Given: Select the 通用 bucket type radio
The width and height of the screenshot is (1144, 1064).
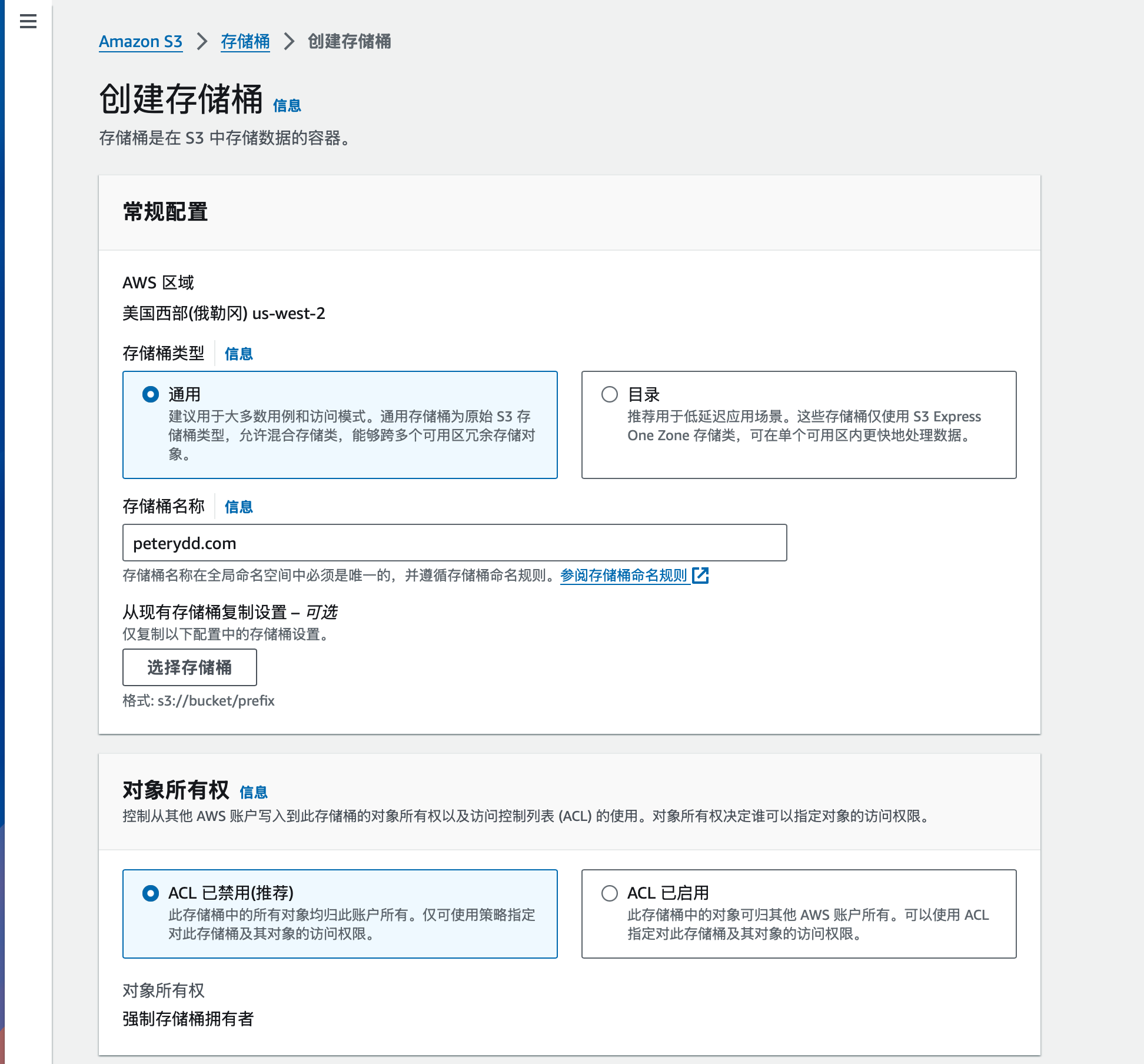Looking at the screenshot, I should 151,394.
